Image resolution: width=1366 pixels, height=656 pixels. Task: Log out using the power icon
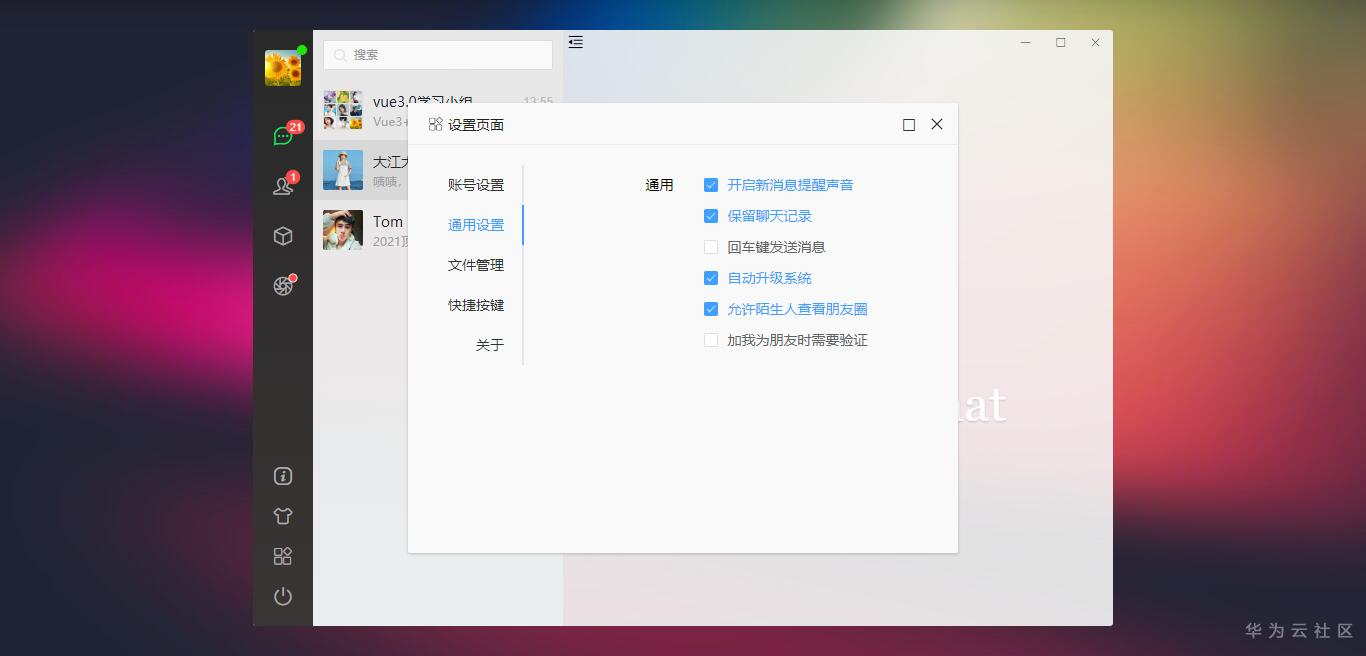[283, 596]
